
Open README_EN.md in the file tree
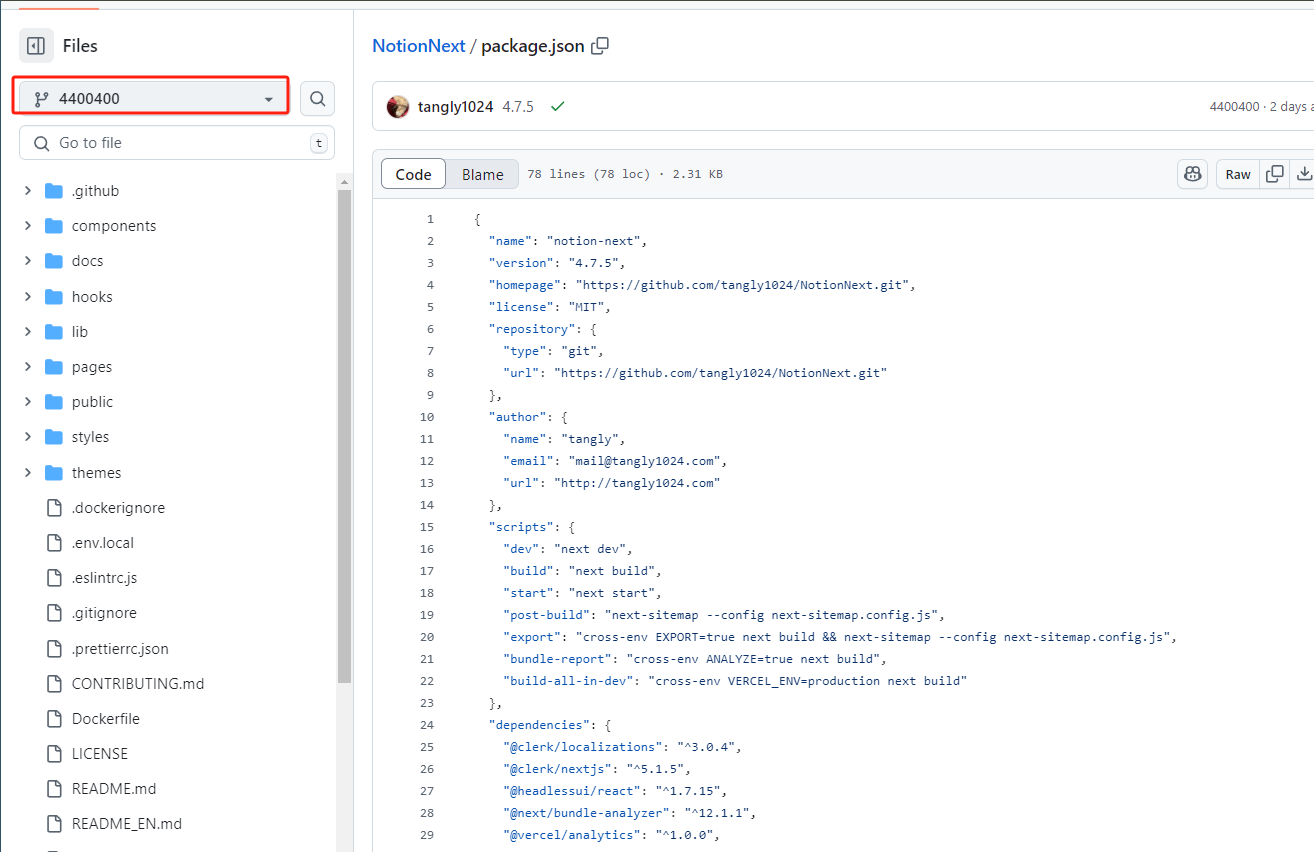127,824
